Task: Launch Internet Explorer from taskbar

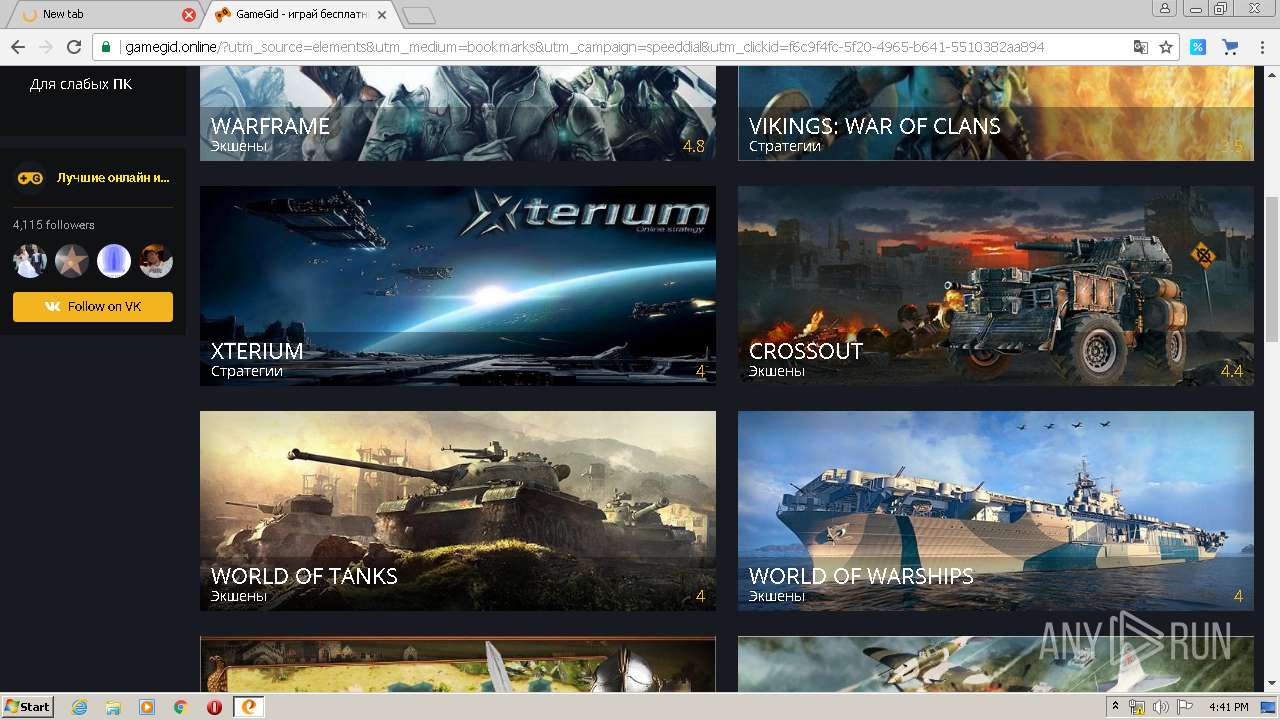Action: click(80, 707)
